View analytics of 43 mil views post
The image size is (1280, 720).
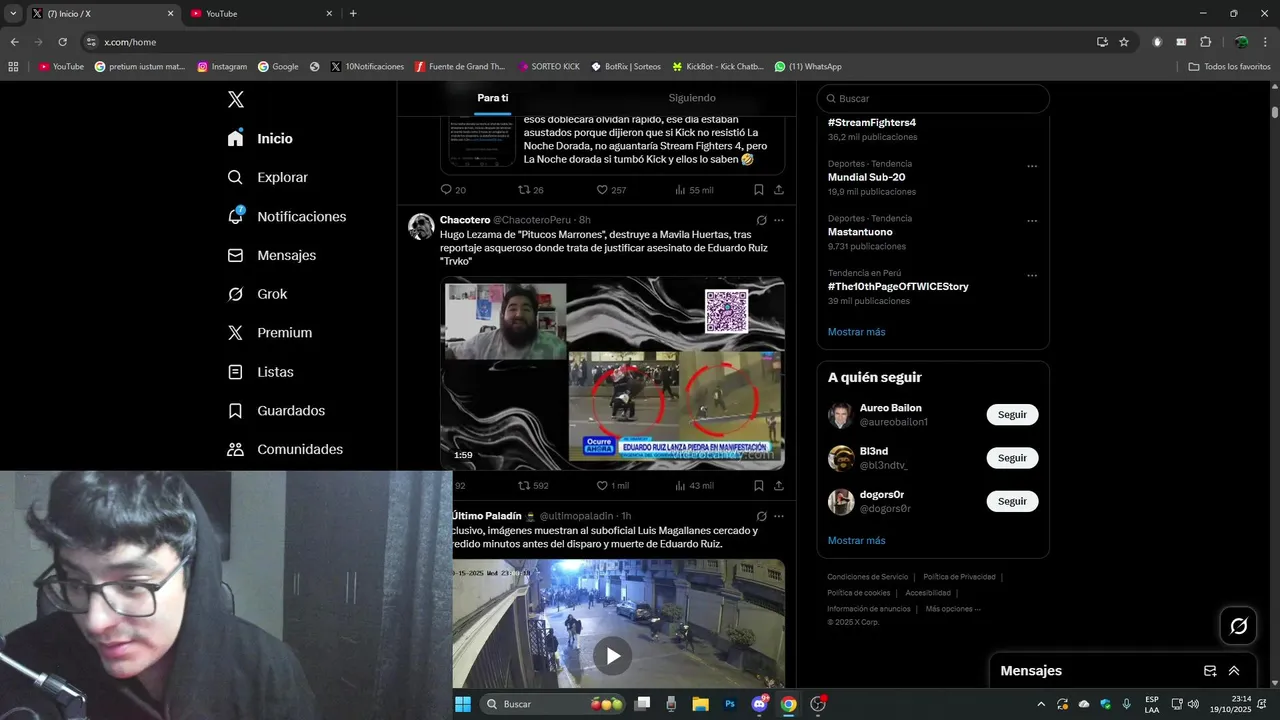coord(694,486)
